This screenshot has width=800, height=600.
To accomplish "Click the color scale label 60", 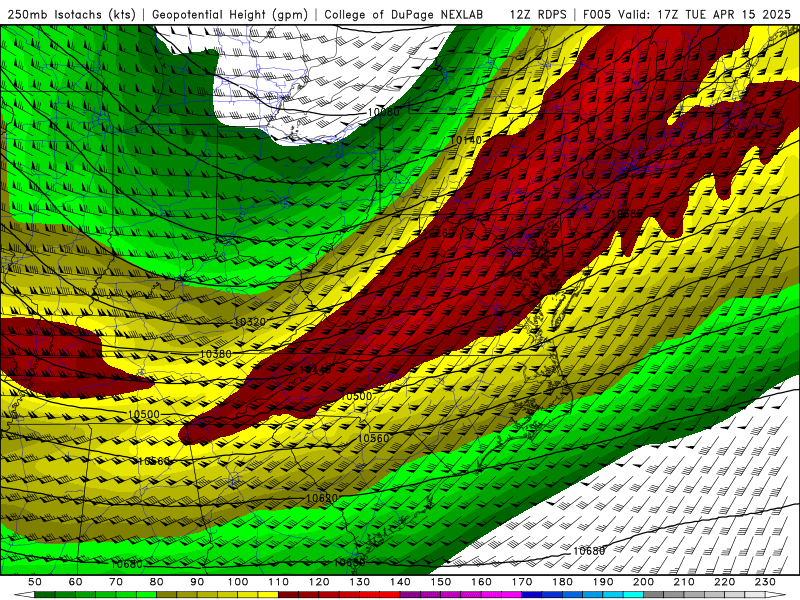I will [x=76, y=582].
